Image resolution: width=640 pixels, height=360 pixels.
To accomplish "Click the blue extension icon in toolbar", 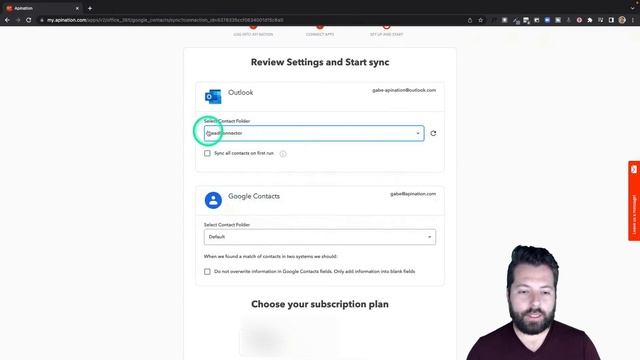I will pyautogui.click(x=547, y=20).
